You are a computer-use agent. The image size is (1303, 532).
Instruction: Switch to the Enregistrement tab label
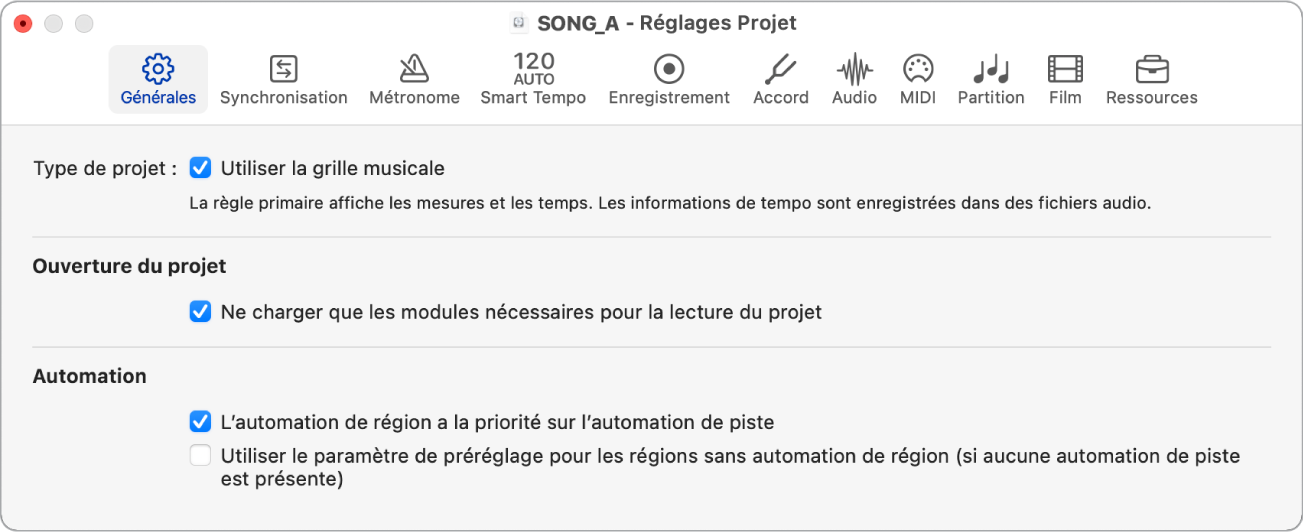click(669, 98)
